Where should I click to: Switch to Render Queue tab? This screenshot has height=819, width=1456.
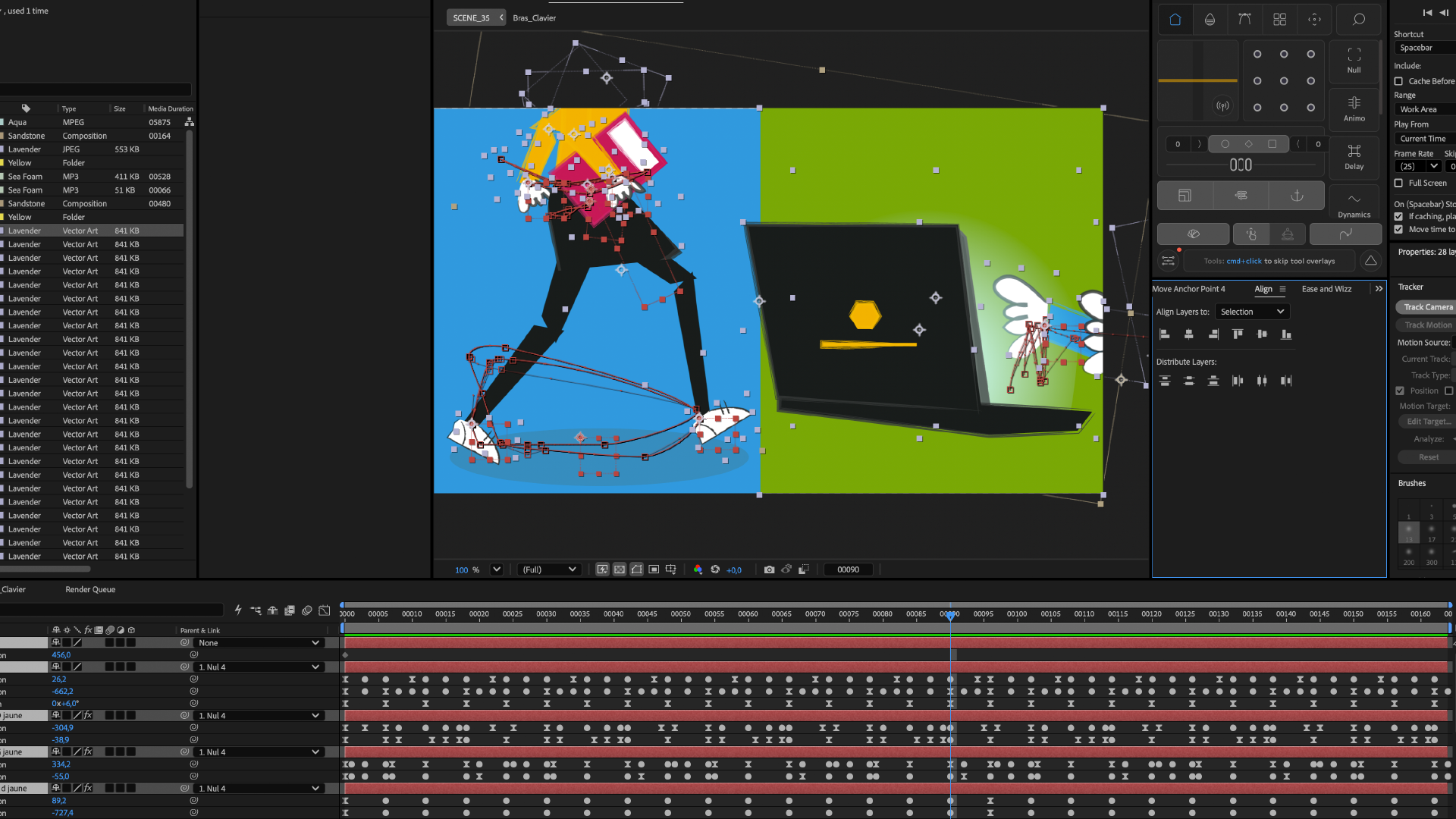[x=90, y=589]
